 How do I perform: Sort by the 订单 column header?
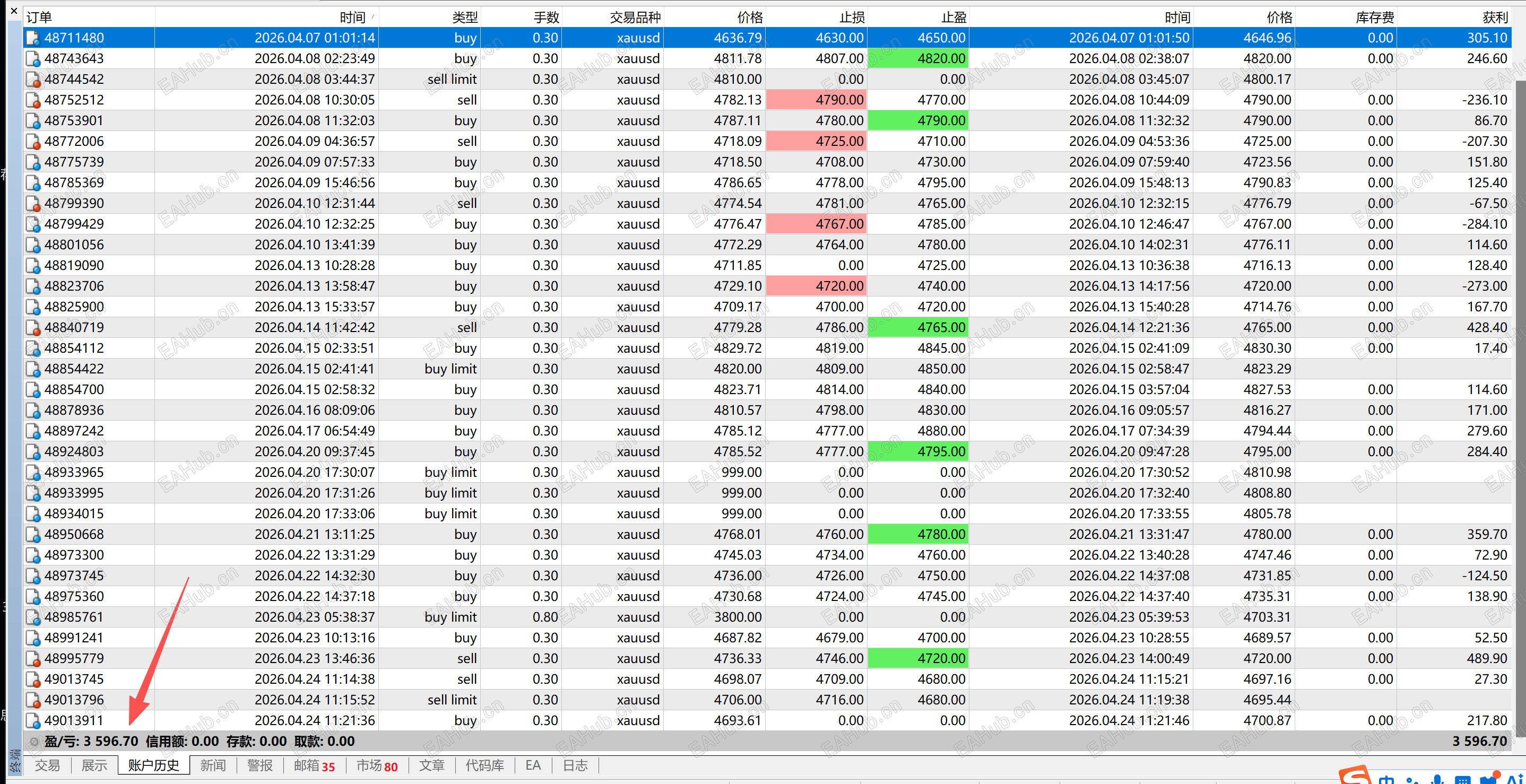coord(39,17)
